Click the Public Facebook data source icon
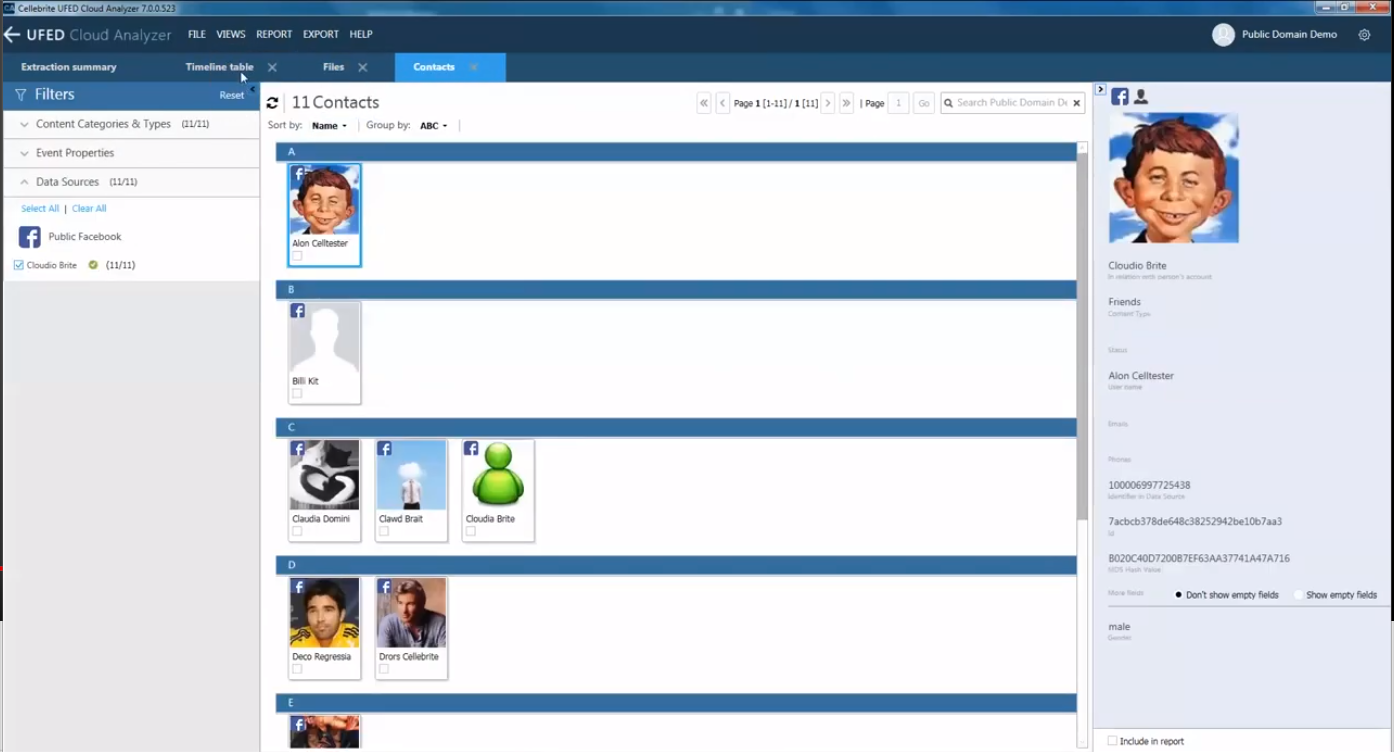The width and height of the screenshot is (1394, 752). (30, 237)
